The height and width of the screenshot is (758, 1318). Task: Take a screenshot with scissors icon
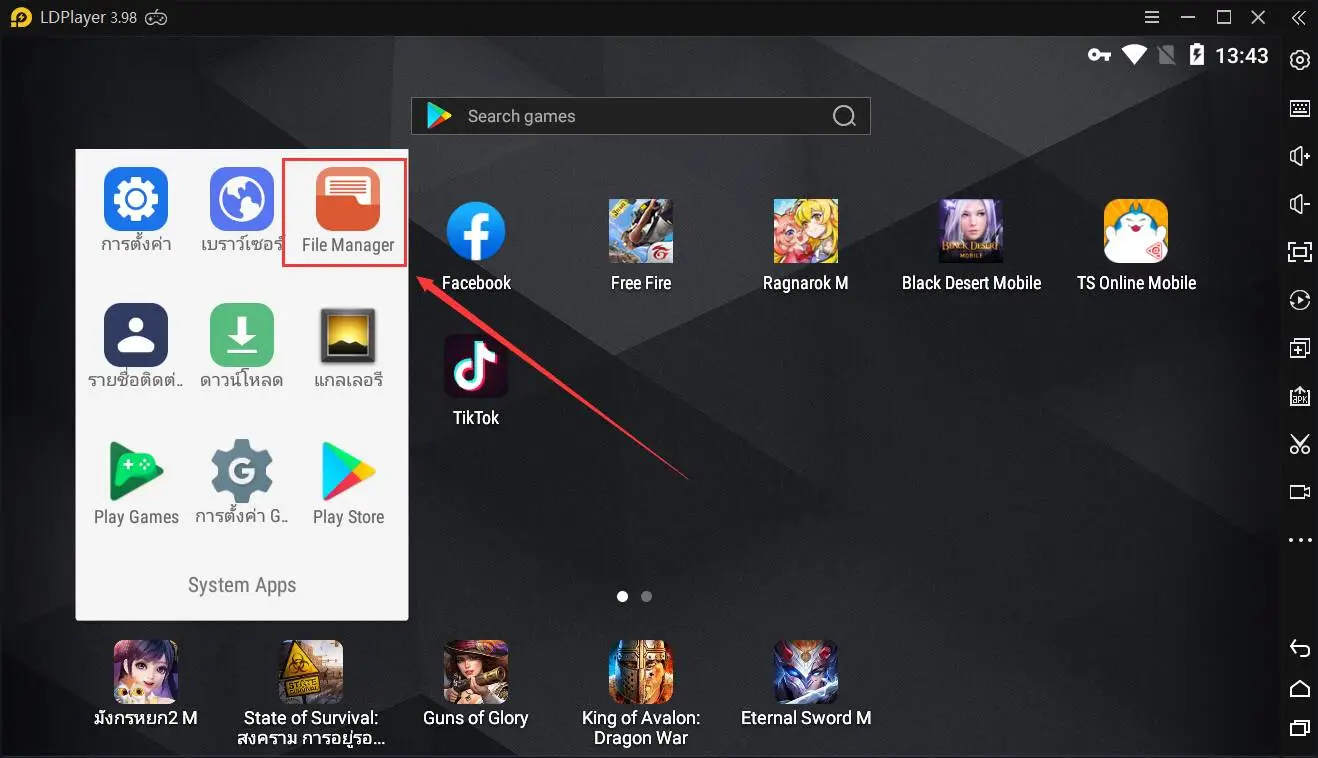coord(1299,444)
